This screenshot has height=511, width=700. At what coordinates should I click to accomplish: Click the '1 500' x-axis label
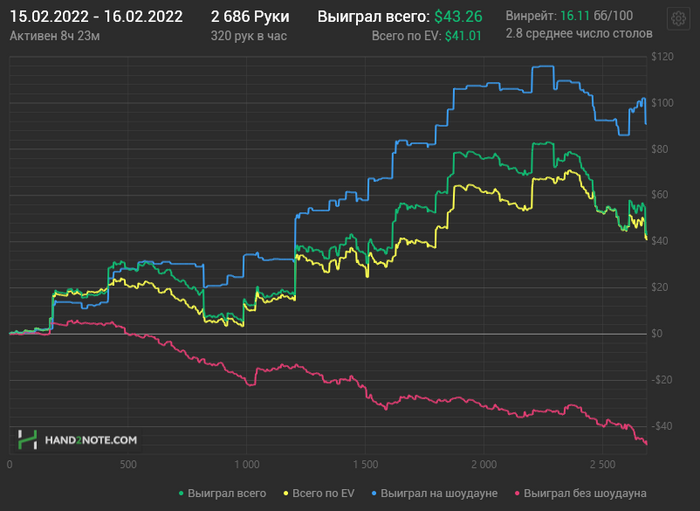tap(366, 465)
